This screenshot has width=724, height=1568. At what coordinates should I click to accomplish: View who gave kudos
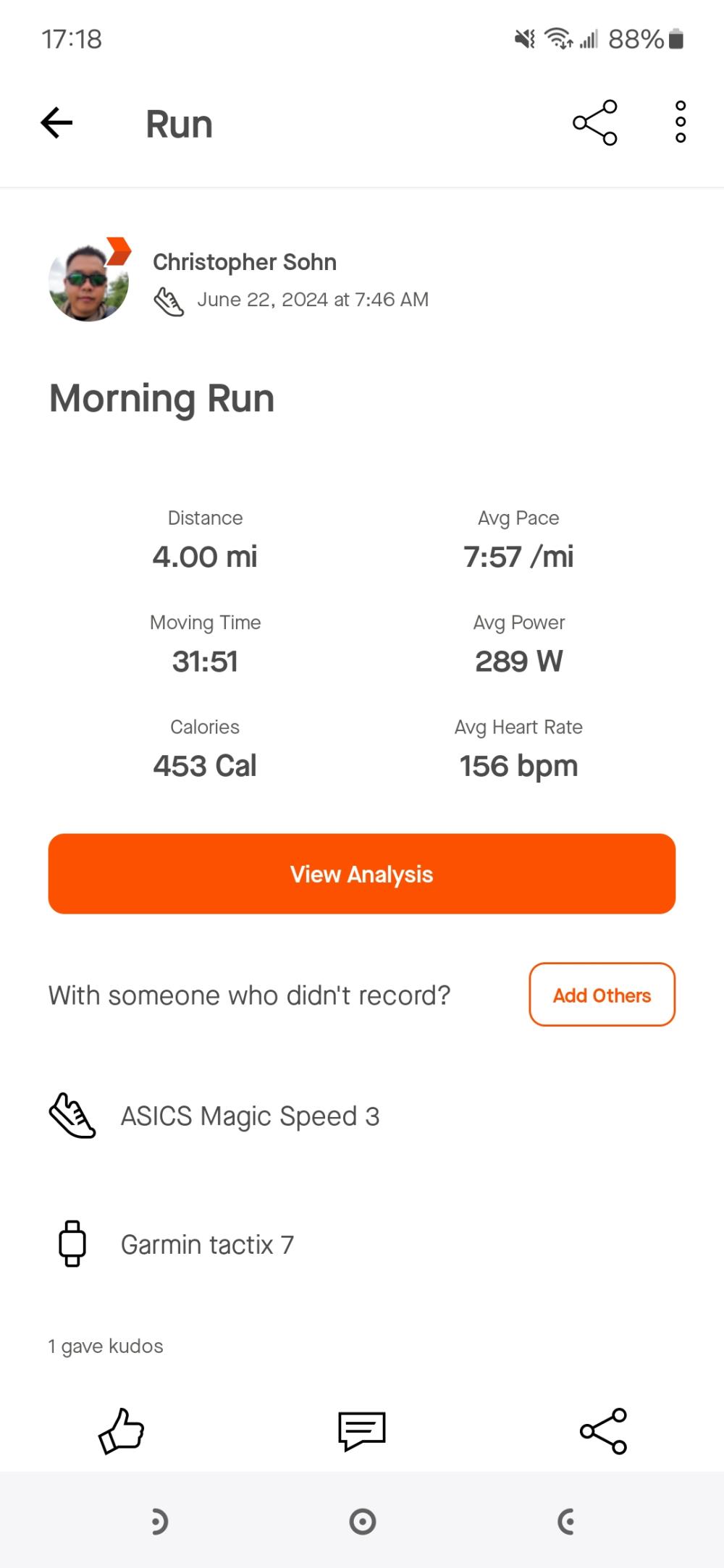point(106,1346)
